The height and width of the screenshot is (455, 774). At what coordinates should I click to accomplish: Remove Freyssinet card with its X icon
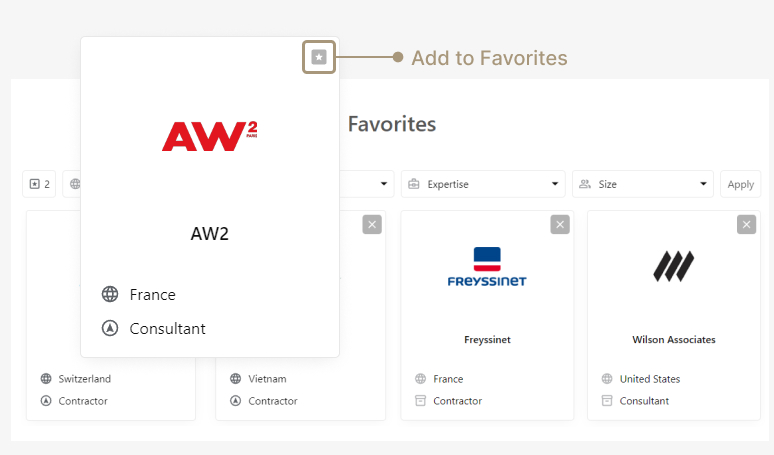pyautogui.click(x=559, y=225)
